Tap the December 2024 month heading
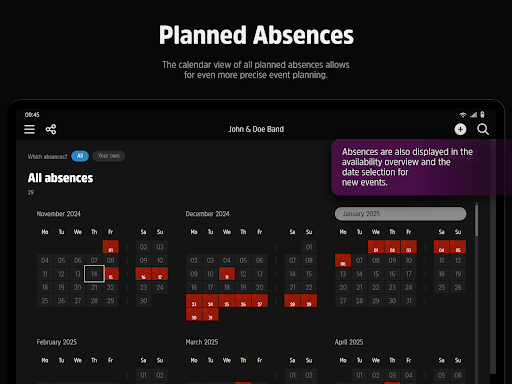The image size is (512, 384). coord(207,214)
